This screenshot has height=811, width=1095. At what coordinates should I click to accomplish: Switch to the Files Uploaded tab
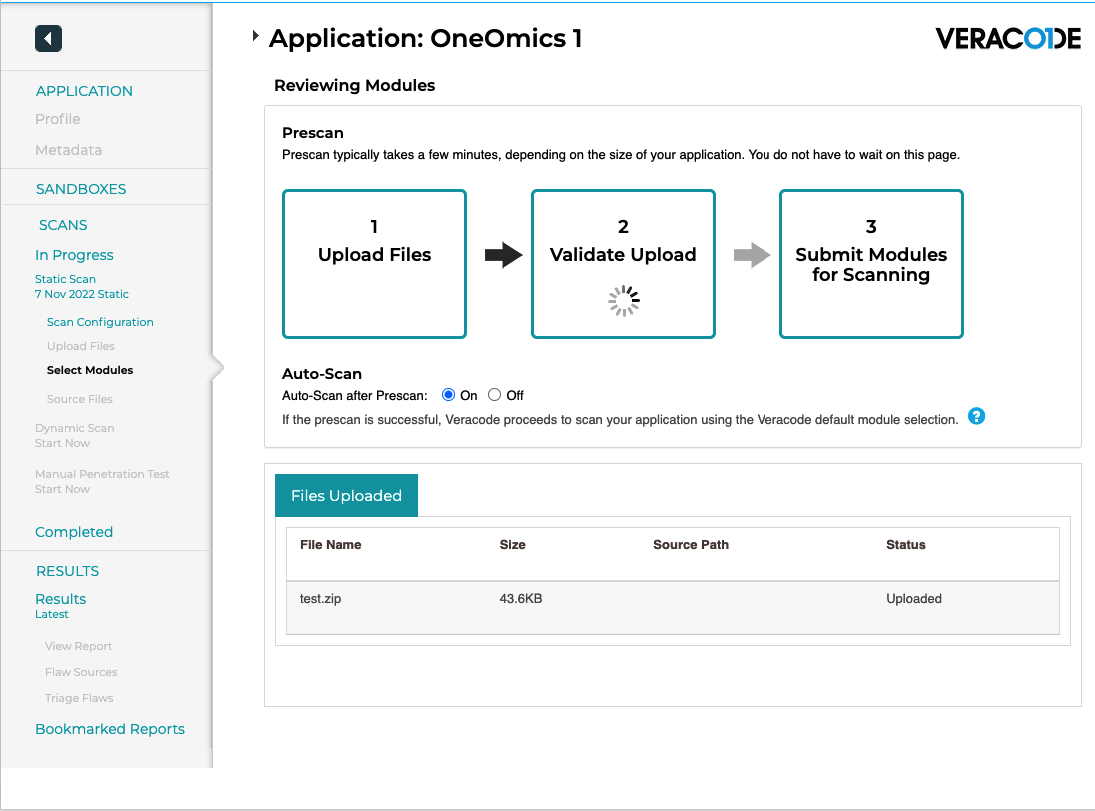click(x=346, y=495)
